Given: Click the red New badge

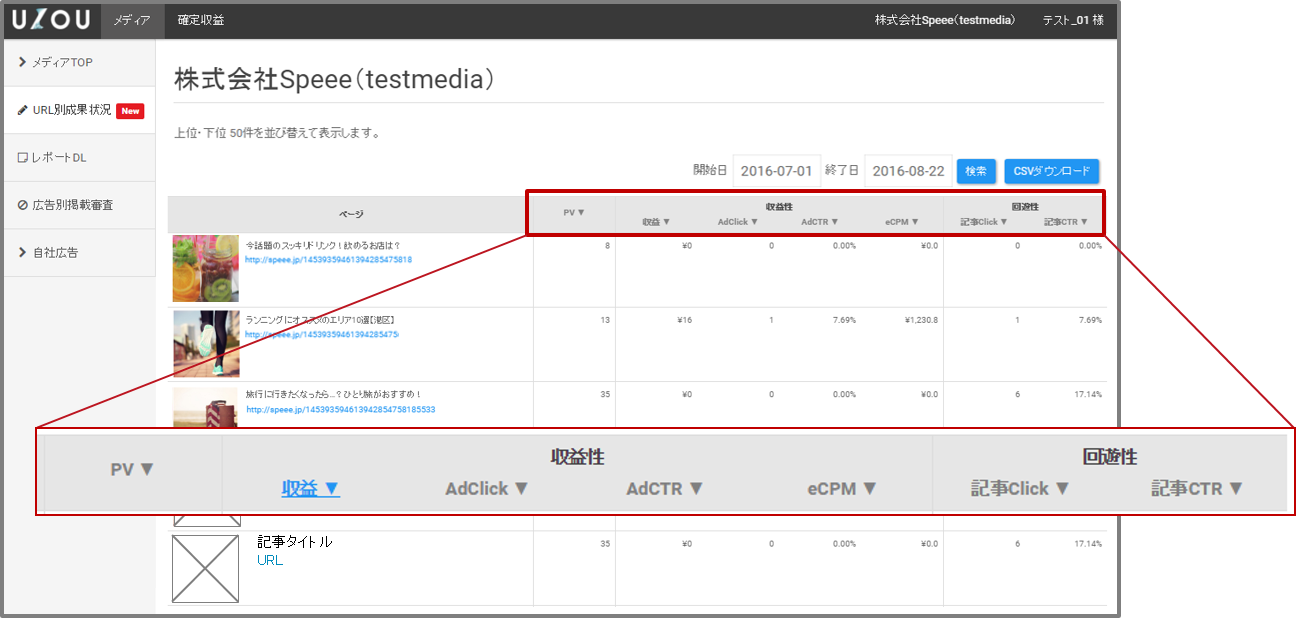Looking at the screenshot, I should [130, 111].
